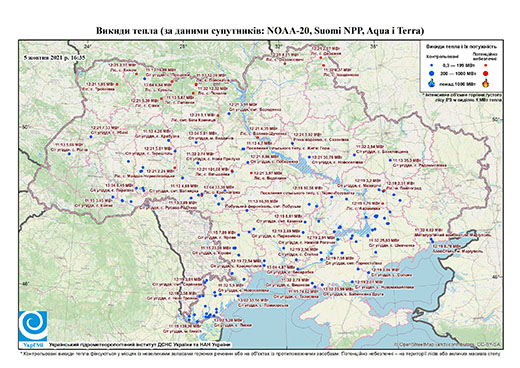Screen dimensions: 520x368
Task: Click the map title mentioning NOAA-20
Action: pyautogui.click(x=260, y=31)
